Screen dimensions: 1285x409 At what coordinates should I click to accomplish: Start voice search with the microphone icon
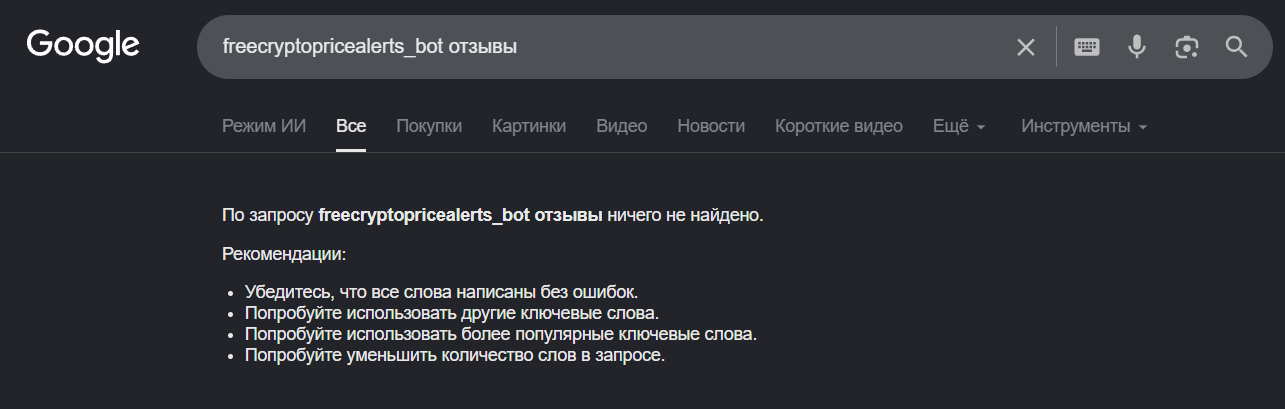(x=1137, y=47)
